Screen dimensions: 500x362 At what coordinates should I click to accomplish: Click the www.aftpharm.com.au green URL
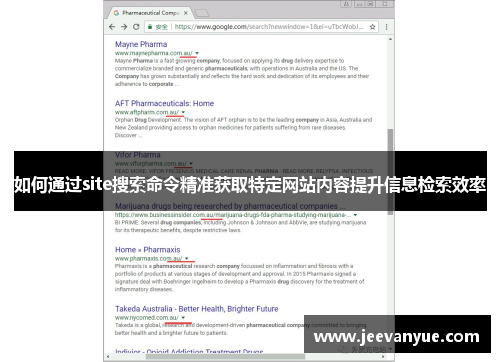(x=147, y=112)
